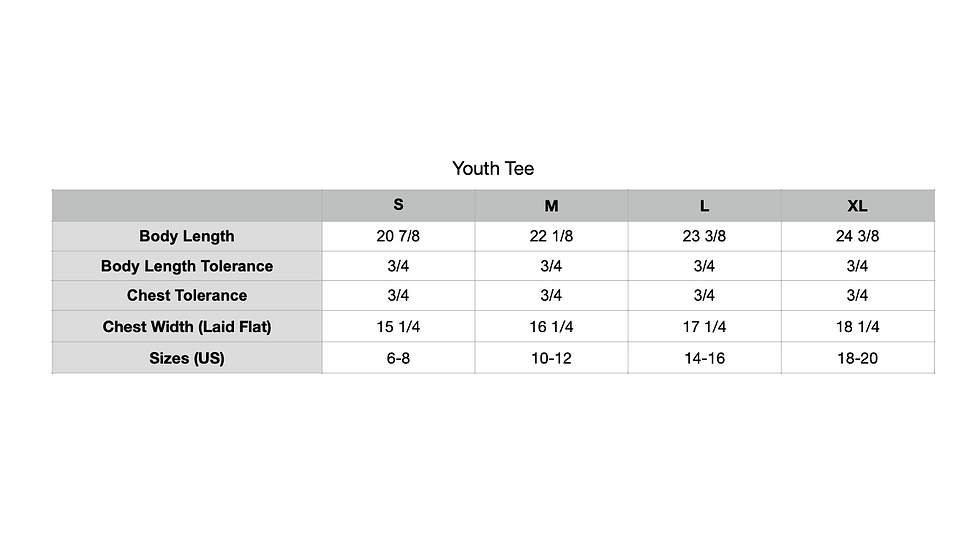Screen dimensions: 980x556
Task: Click the 10-12 US size cell
Action: [x=551, y=359]
